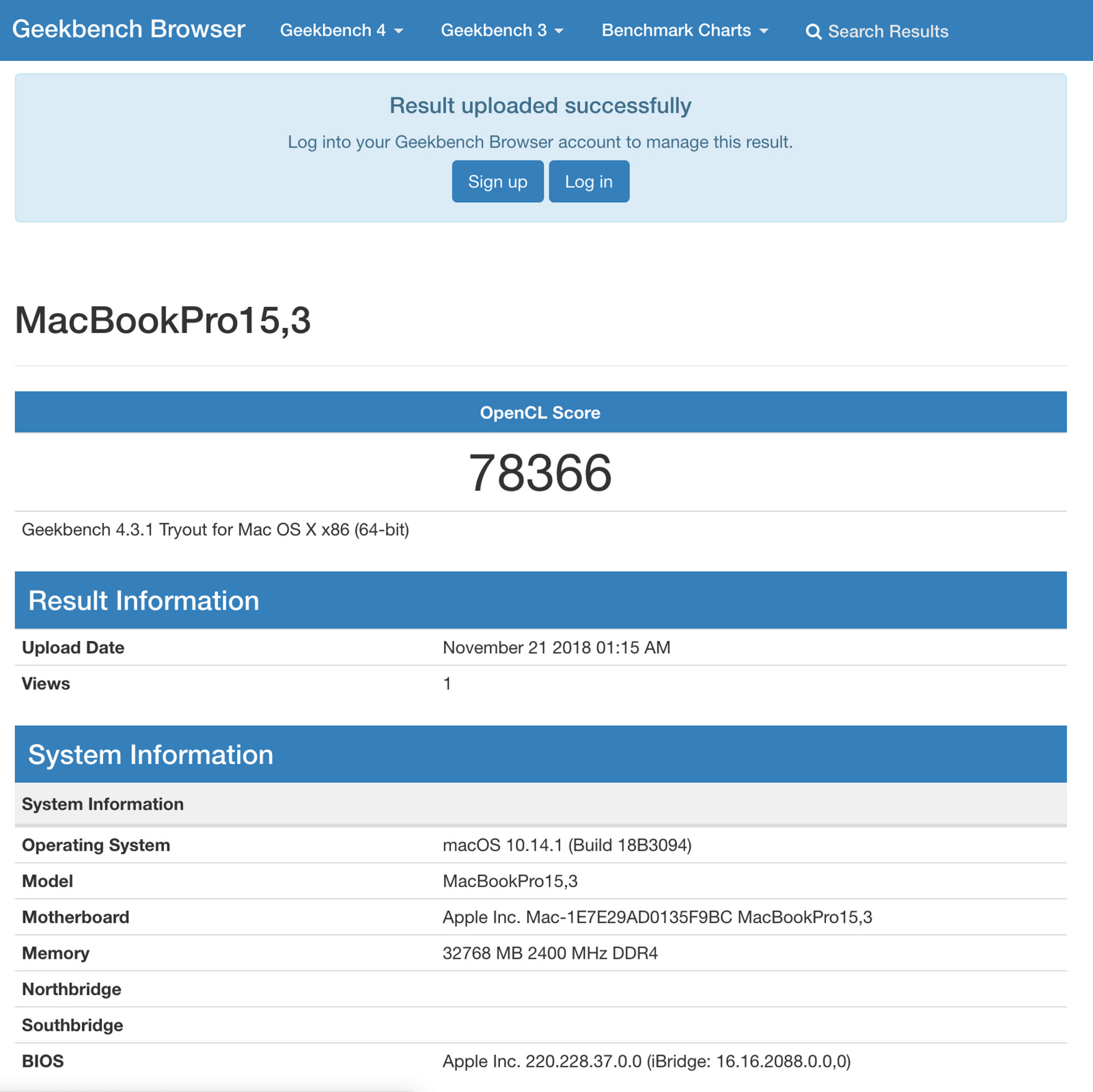Viewport: 1093px width, 1092px height.
Task: Click the OpenCL Score header
Action: pyautogui.click(x=540, y=412)
